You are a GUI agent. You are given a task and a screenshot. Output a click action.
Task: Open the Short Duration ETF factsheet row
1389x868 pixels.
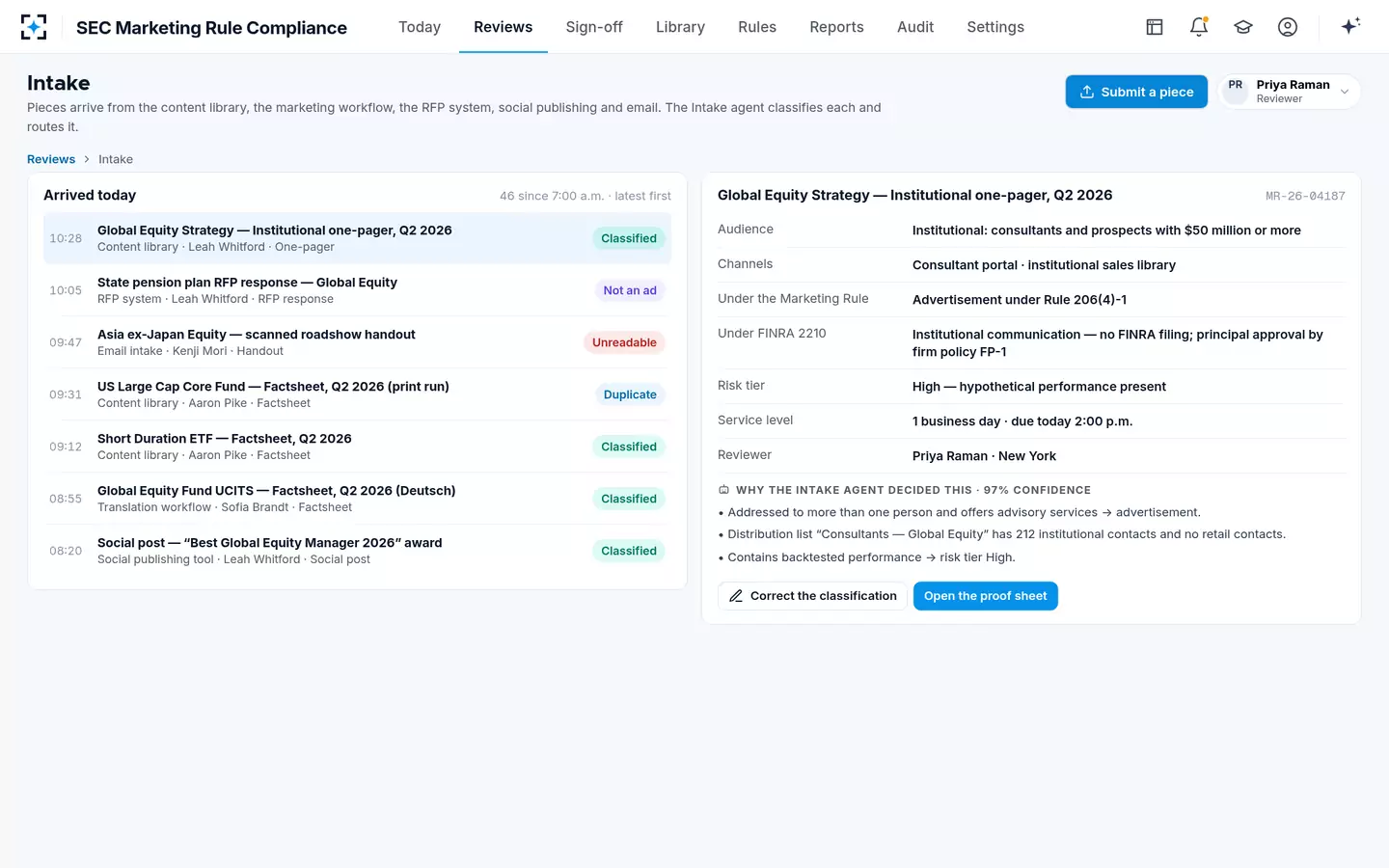point(357,447)
